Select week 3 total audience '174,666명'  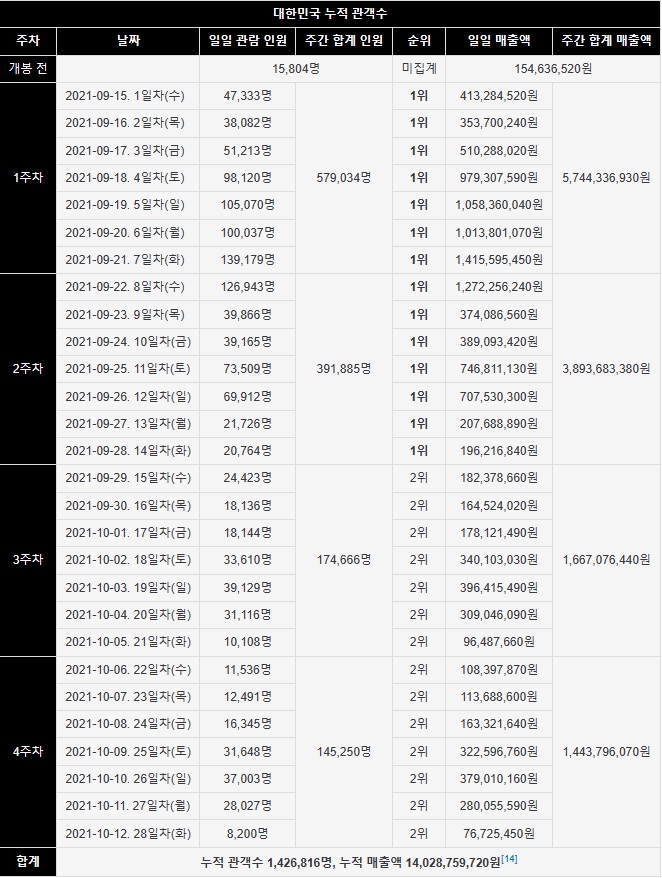(x=344, y=559)
